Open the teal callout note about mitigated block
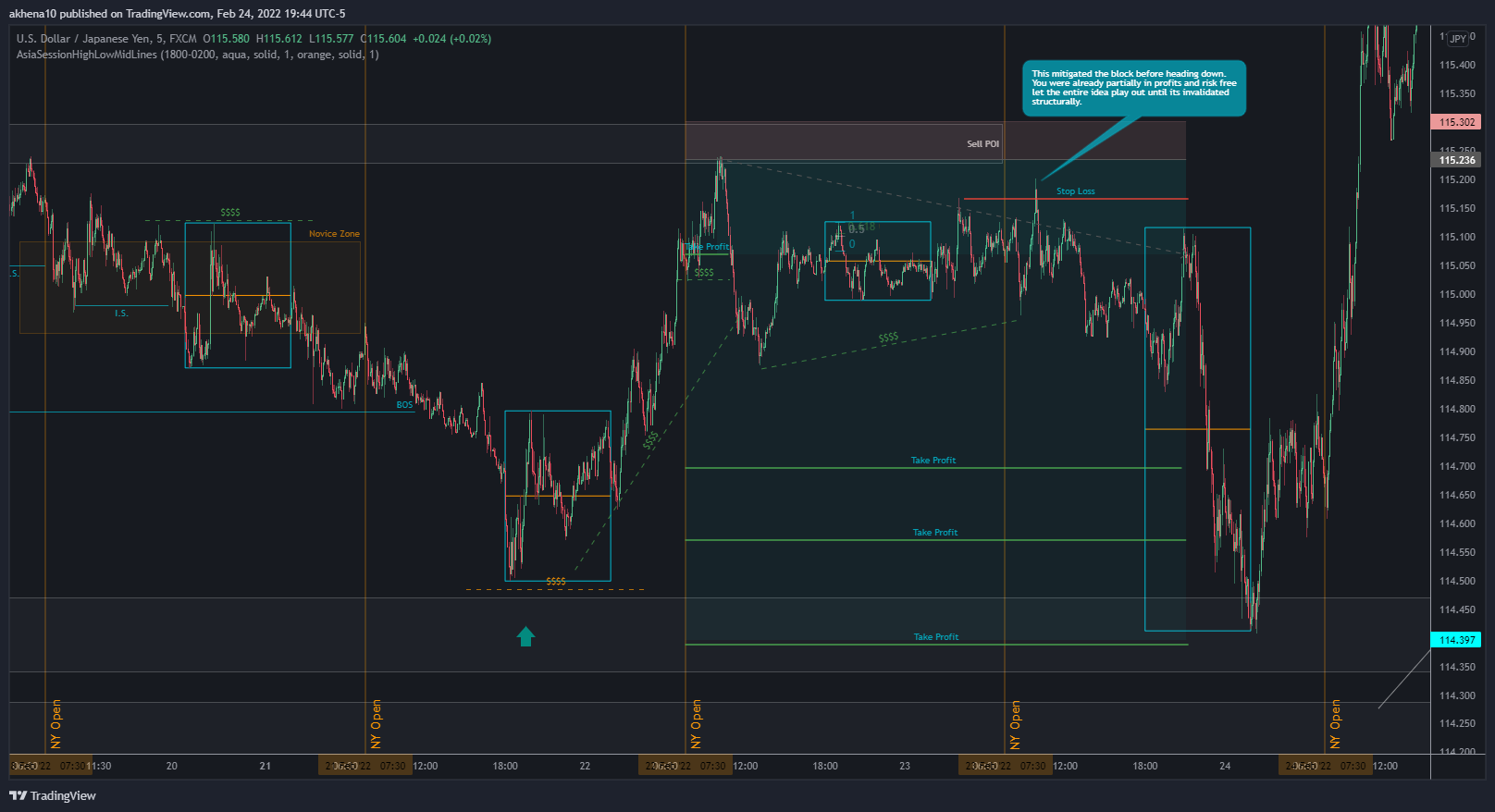This screenshot has width=1495, height=812. pyautogui.click(x=1134, y=88)
